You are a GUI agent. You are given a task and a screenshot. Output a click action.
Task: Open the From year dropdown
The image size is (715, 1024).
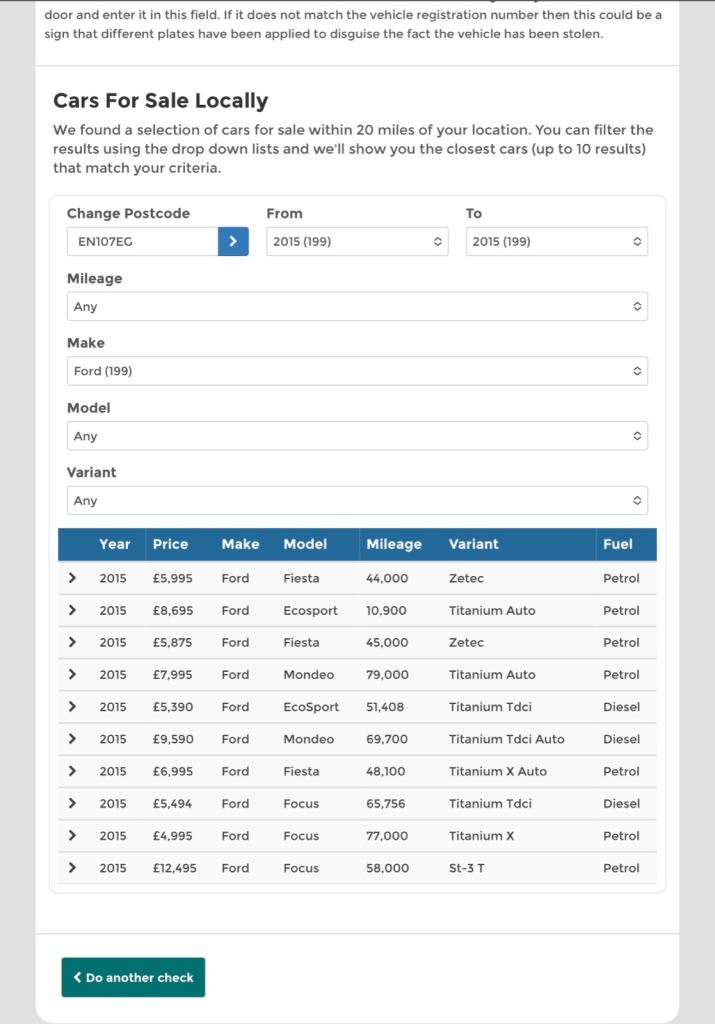(x=357, y=241)
